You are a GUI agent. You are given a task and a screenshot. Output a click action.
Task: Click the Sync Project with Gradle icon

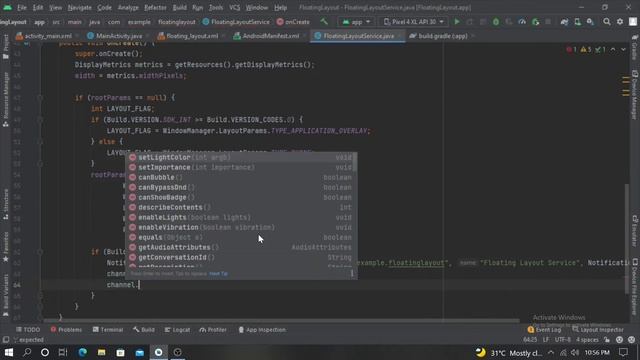(564, 22)
